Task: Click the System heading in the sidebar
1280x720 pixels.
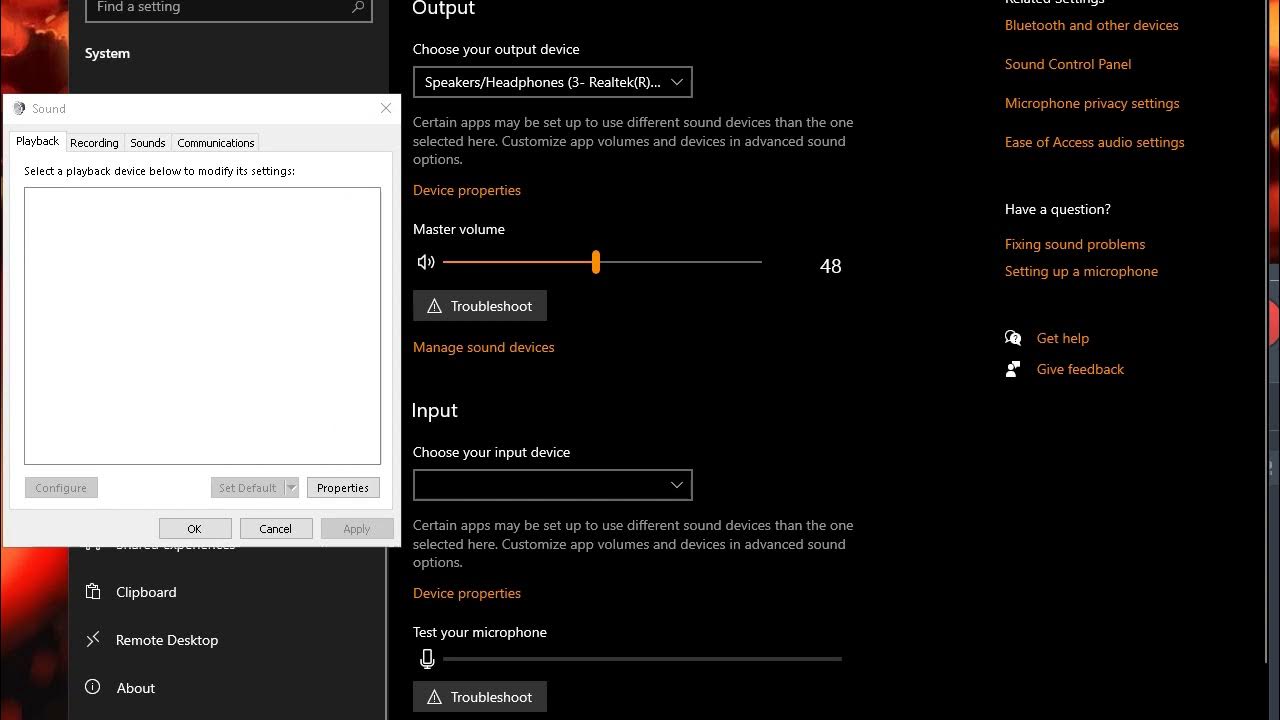Action: [107, 53]
